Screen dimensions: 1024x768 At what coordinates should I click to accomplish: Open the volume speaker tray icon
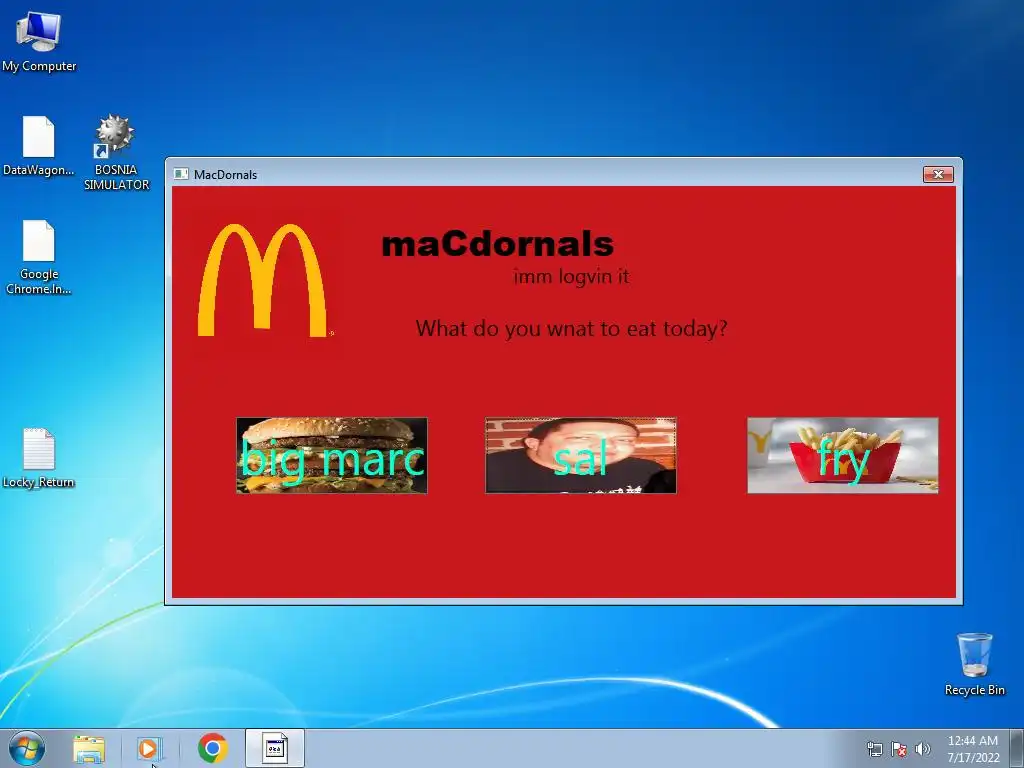(922, 749)
